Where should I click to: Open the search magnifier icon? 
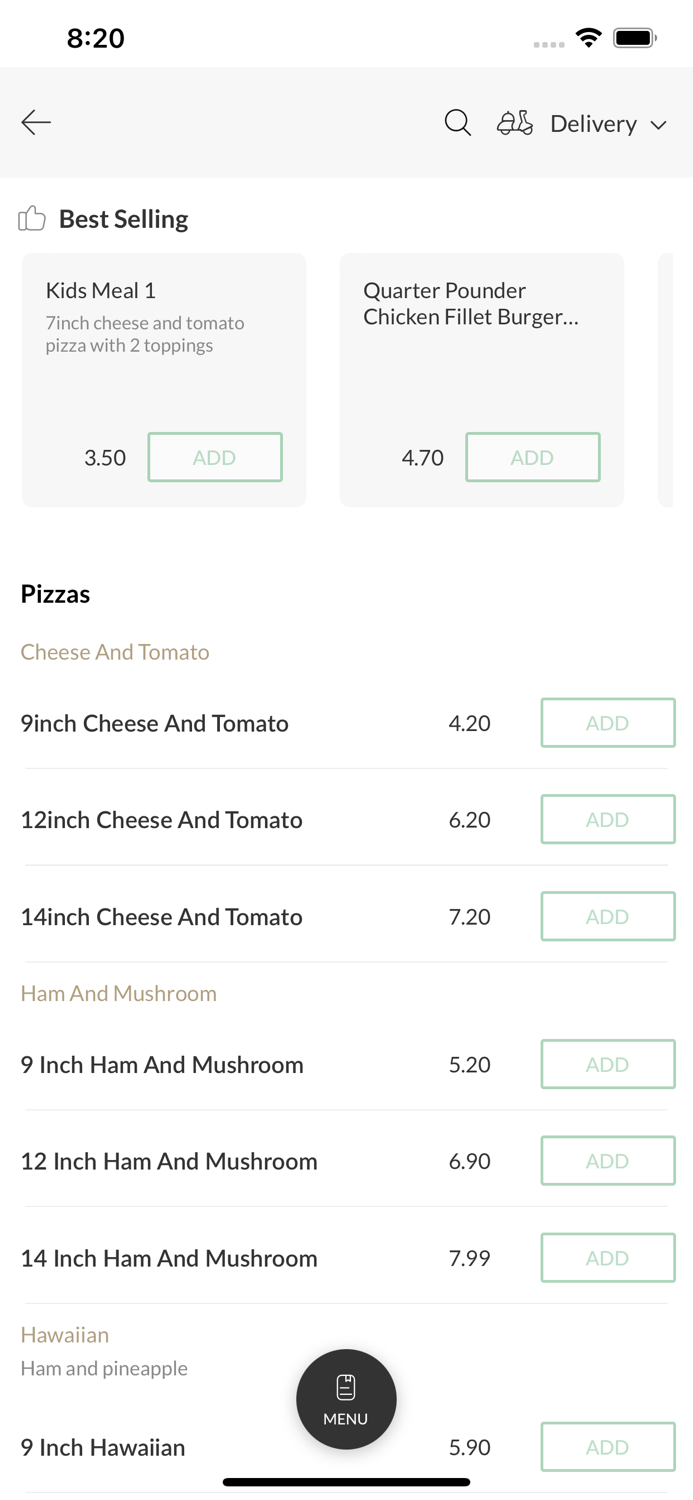pyautogui.click(x=458, y=122)
